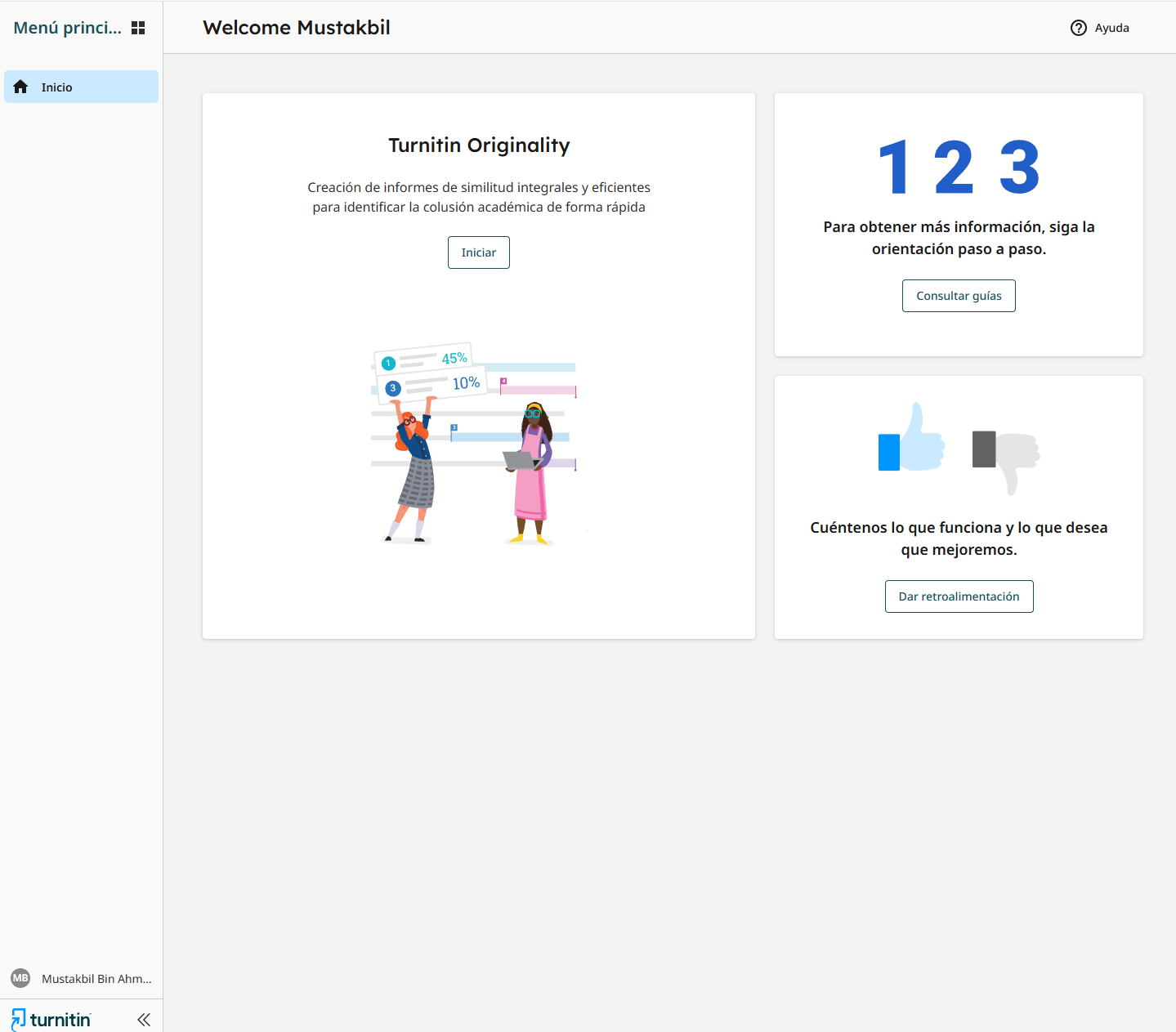Viewport: 1176px width, 1032px height.
Task: Click the gray thumbs-down icon
Action: (x=1006, y=462)
